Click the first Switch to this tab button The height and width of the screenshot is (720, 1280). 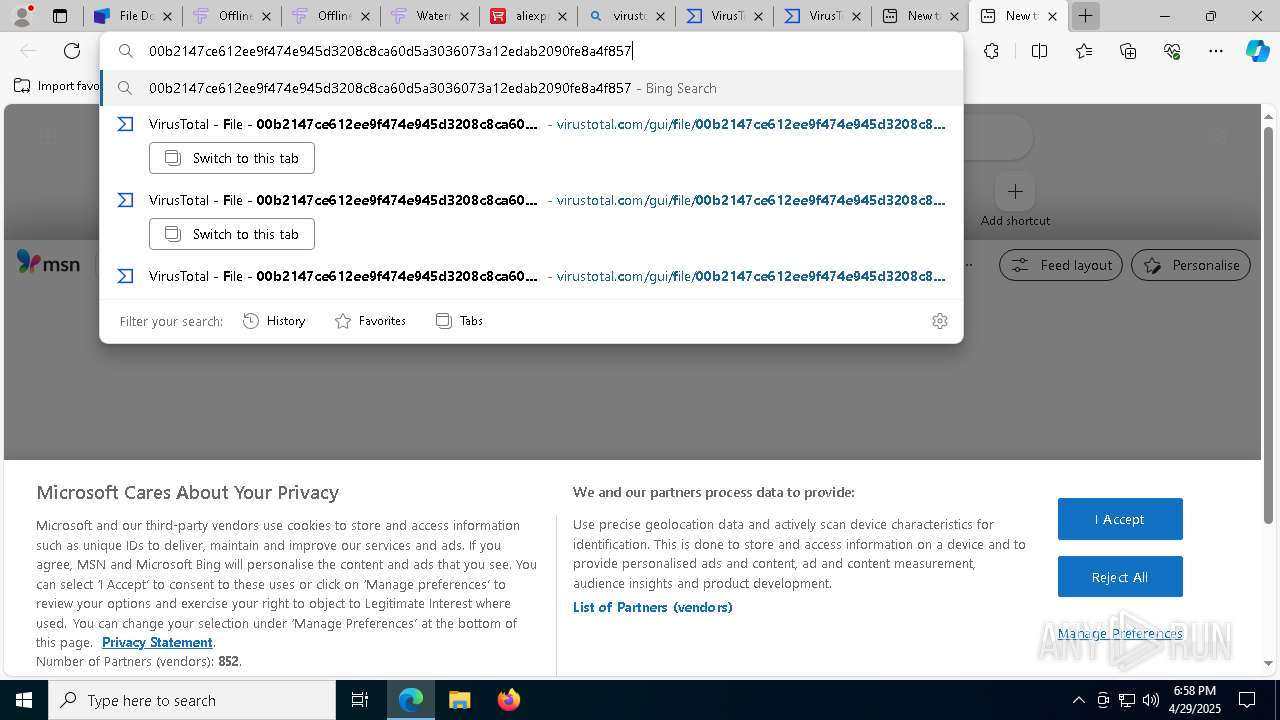[x=232, y=158]
